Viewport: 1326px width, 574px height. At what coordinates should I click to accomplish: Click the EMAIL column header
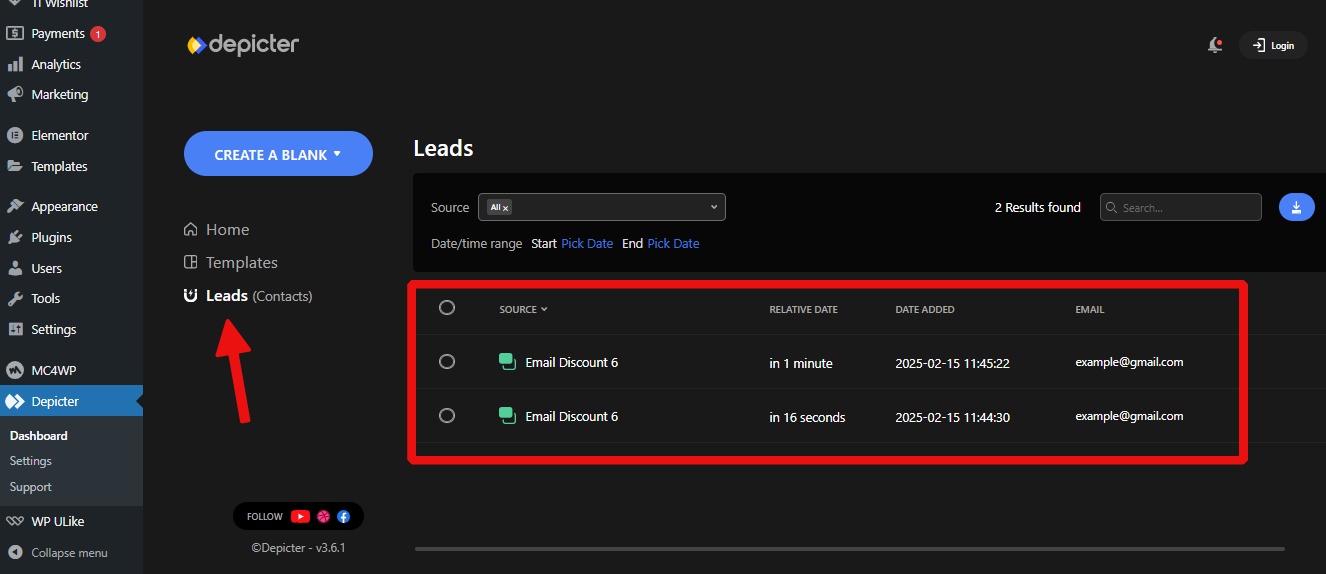1090,309
